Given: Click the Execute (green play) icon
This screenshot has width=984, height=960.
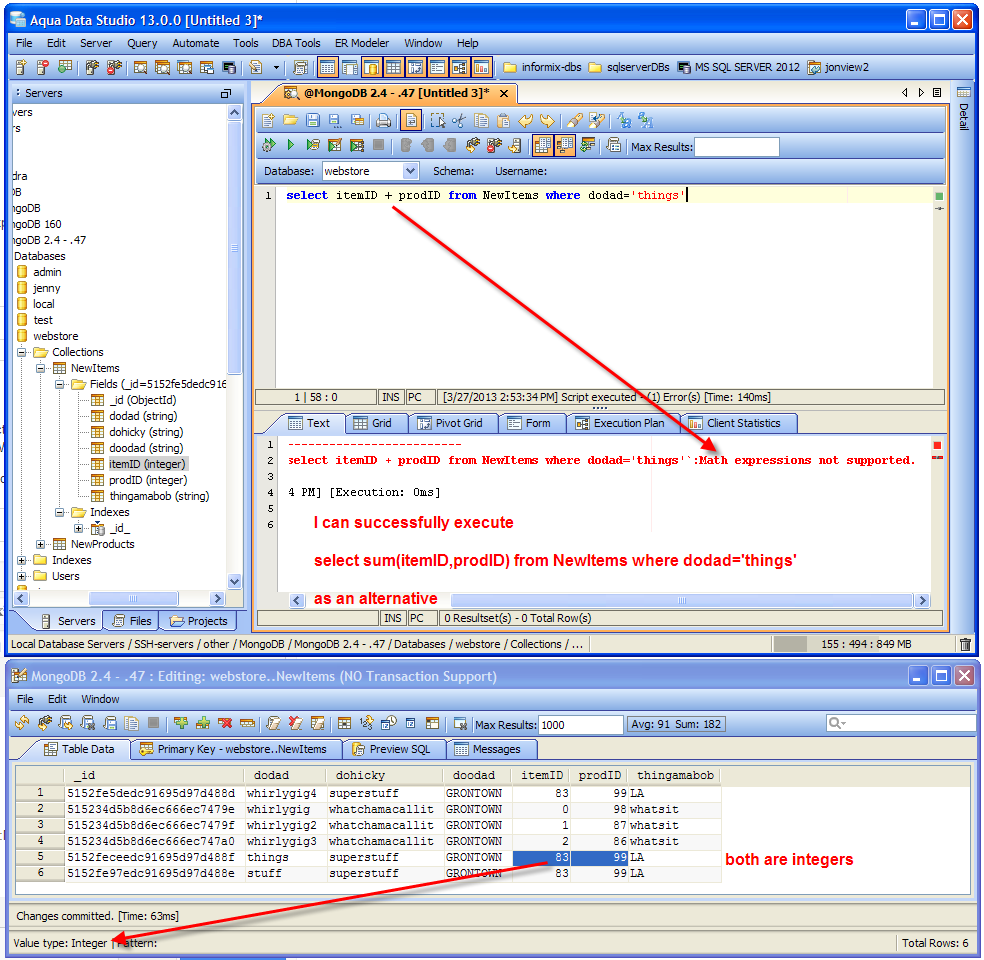Looking at the screenshot, I should pyautogui.click(x=291, y=146).
